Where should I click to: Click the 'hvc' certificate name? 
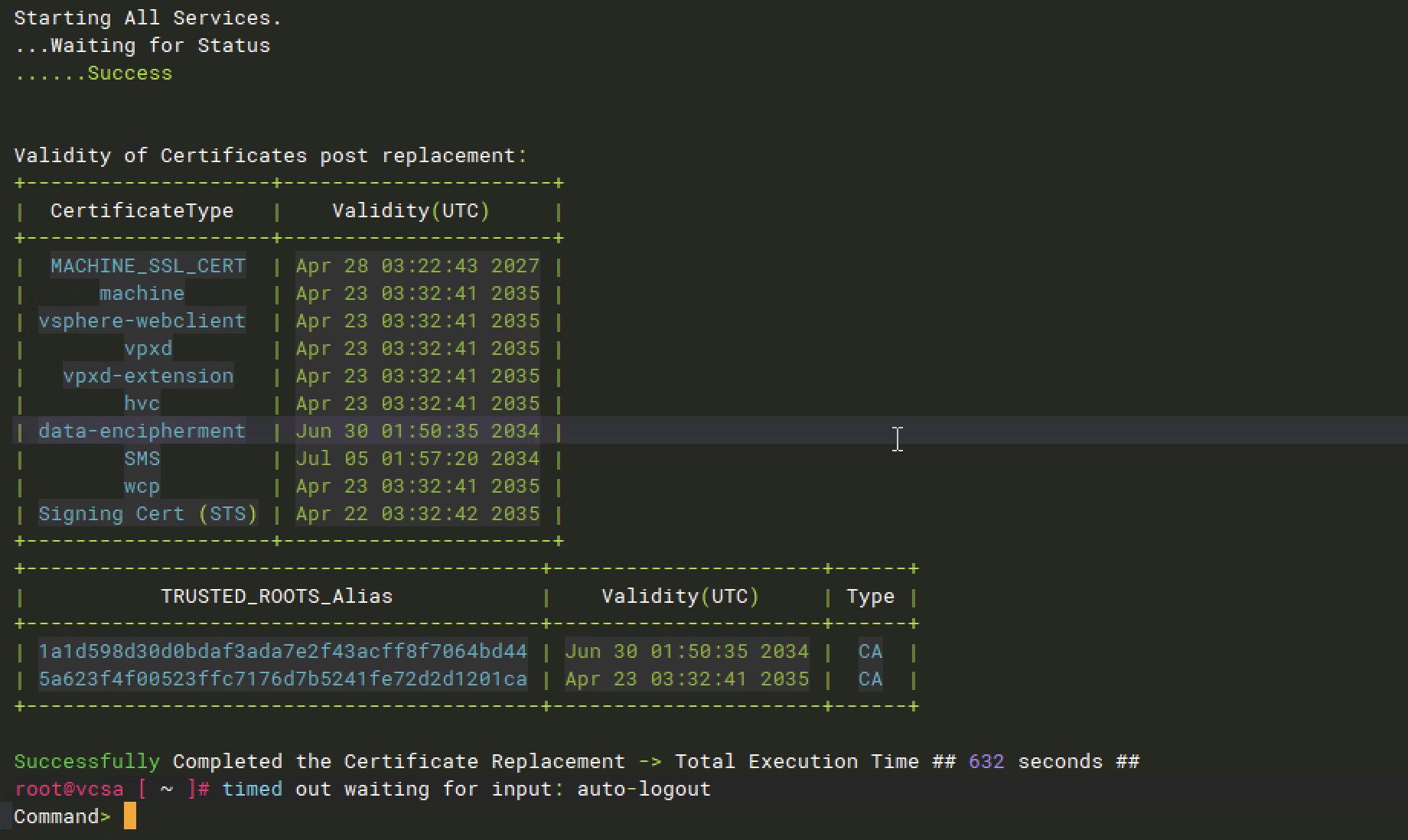coord(142,403)
